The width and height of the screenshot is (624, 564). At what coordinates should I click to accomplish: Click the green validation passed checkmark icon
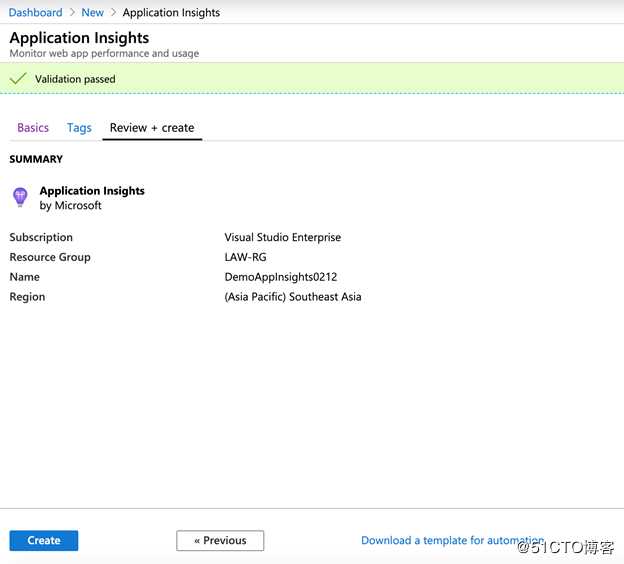[x=18, y=78]
